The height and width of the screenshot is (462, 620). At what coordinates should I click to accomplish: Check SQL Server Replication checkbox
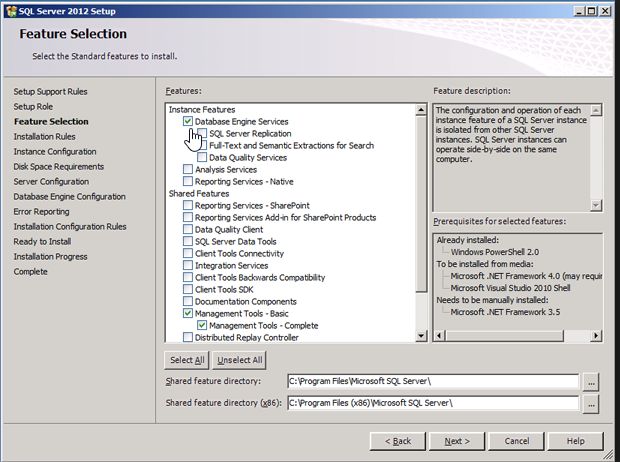(202, 133)
